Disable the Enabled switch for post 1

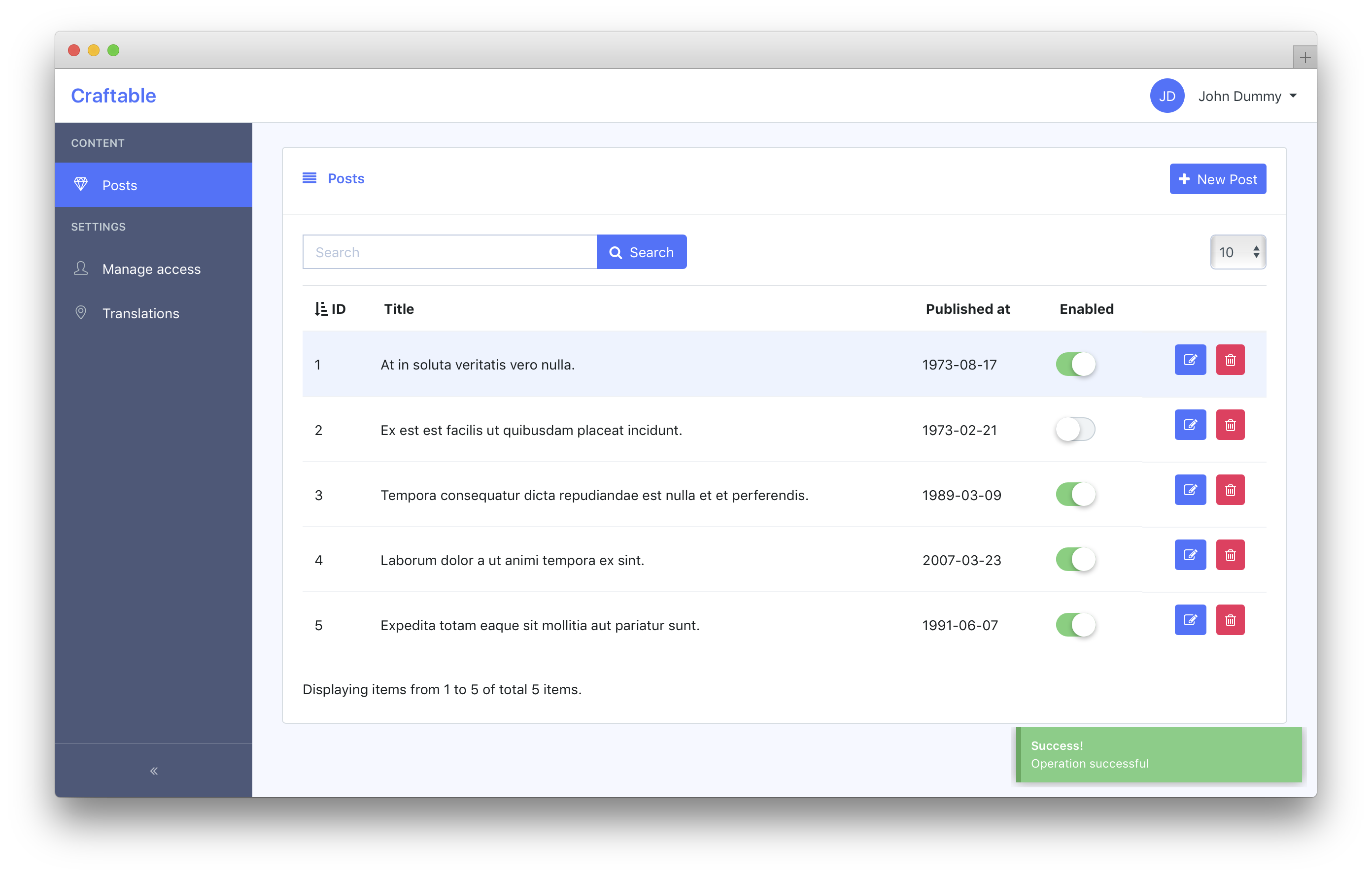point(1075,364)
